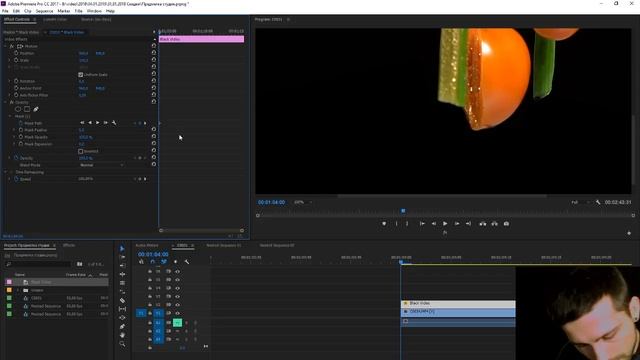The image size is (640, 360).
Task: Select the Zoom tool magnifier
Action: tap(122, 344)
